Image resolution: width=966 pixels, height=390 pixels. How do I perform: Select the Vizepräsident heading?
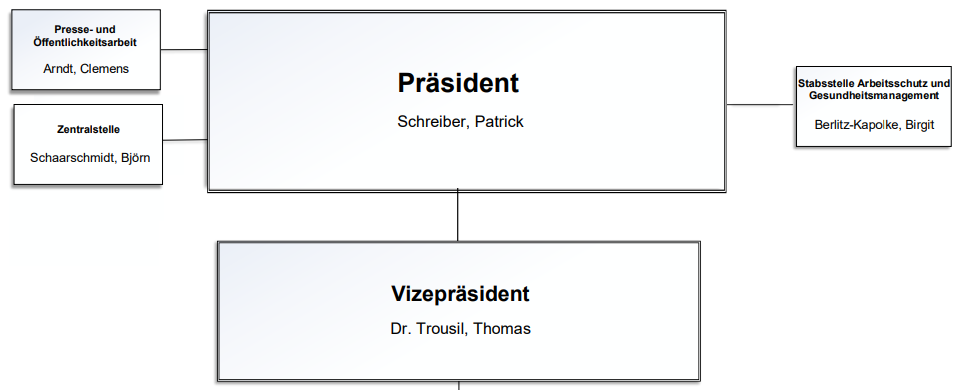point(460,294)
